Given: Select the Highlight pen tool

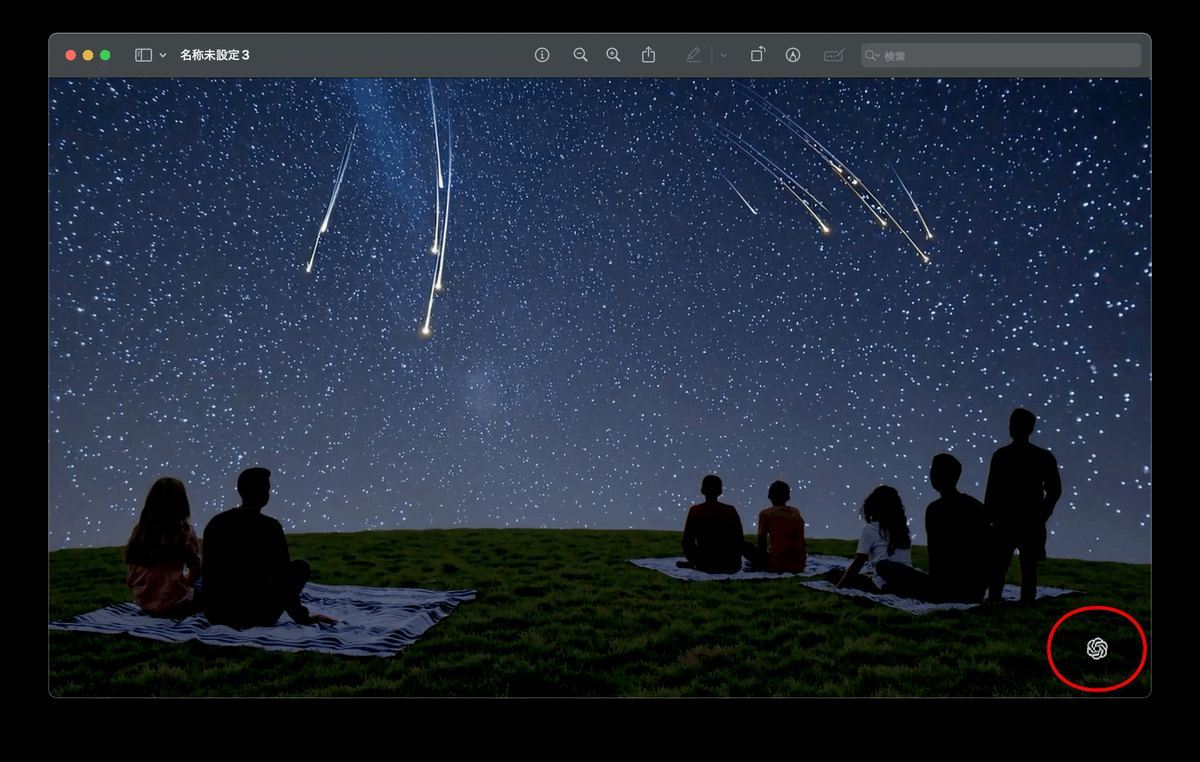Looking at the screenshot, I should [x=694, y=55].
